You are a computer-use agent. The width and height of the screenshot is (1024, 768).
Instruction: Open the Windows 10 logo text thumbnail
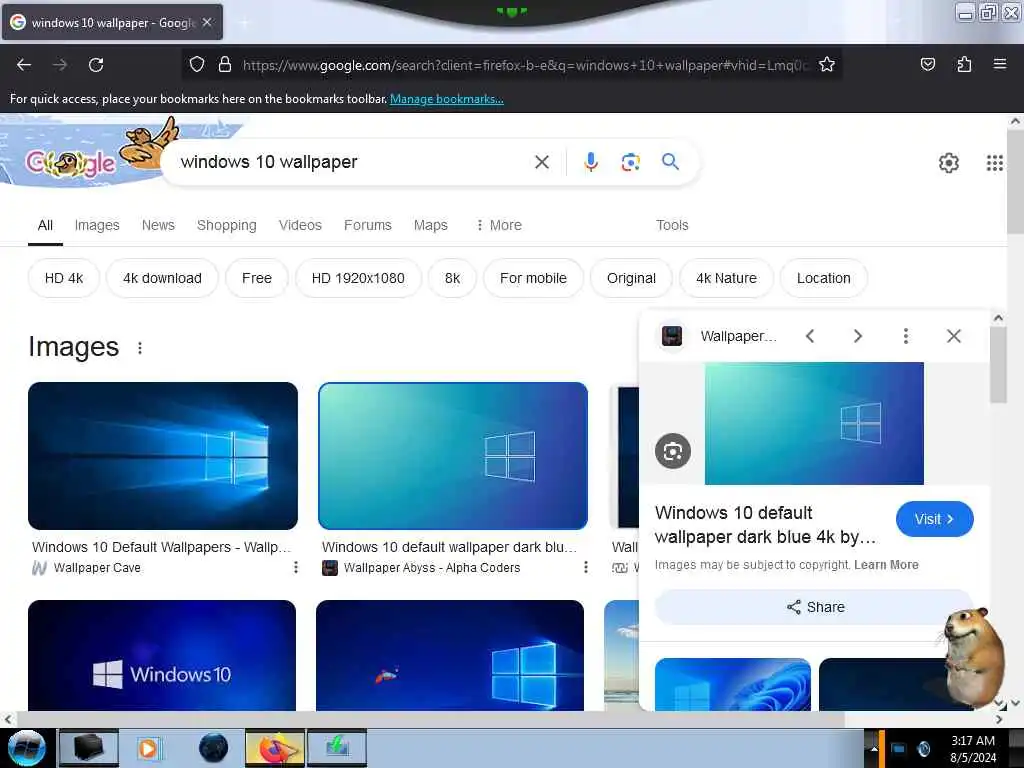click(162, 655)
